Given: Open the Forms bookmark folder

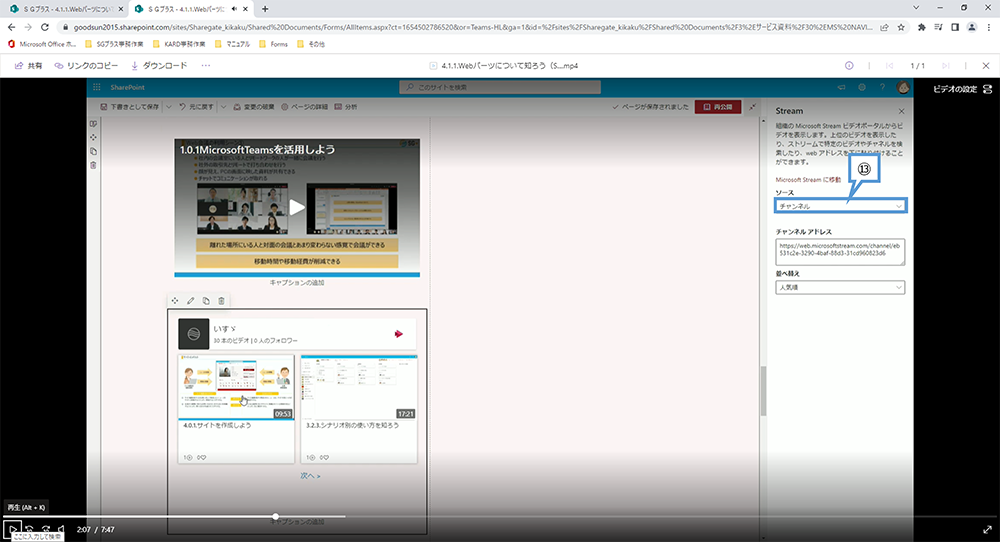Looking at the screenshot, I should tap(274, 44).
